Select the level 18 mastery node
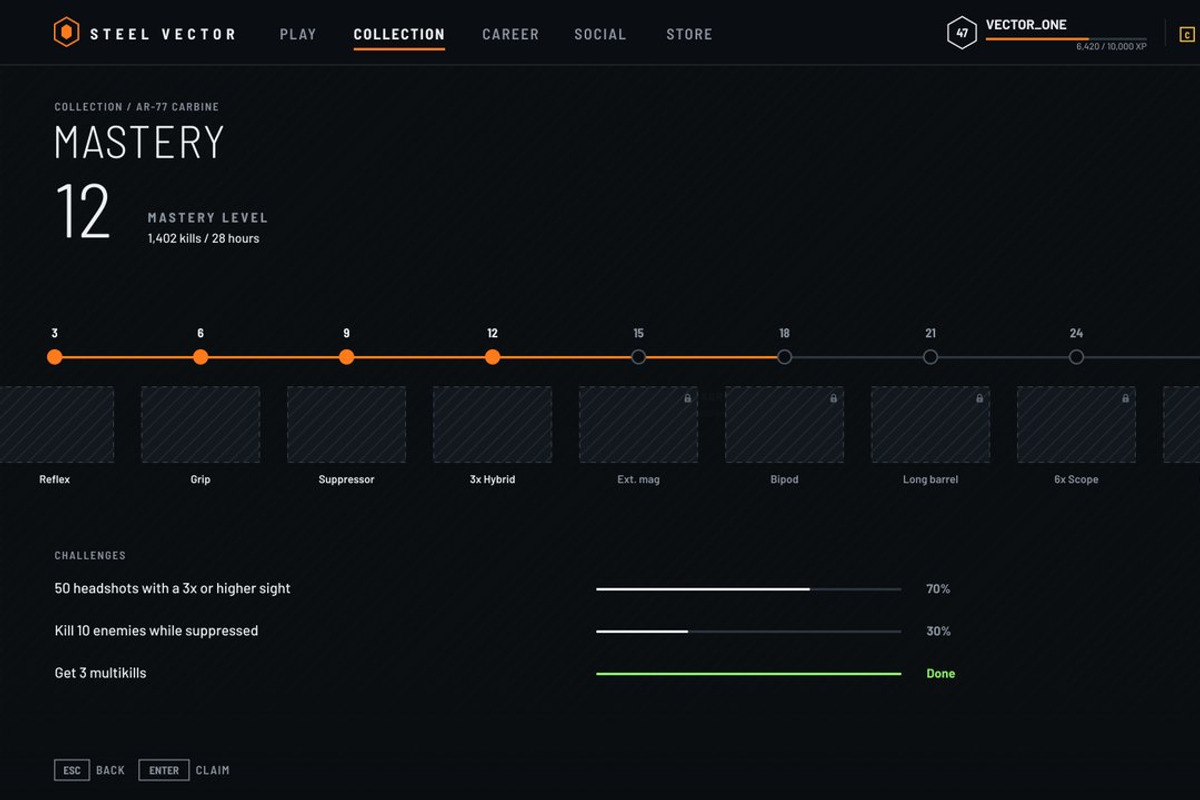 [784, 357]
